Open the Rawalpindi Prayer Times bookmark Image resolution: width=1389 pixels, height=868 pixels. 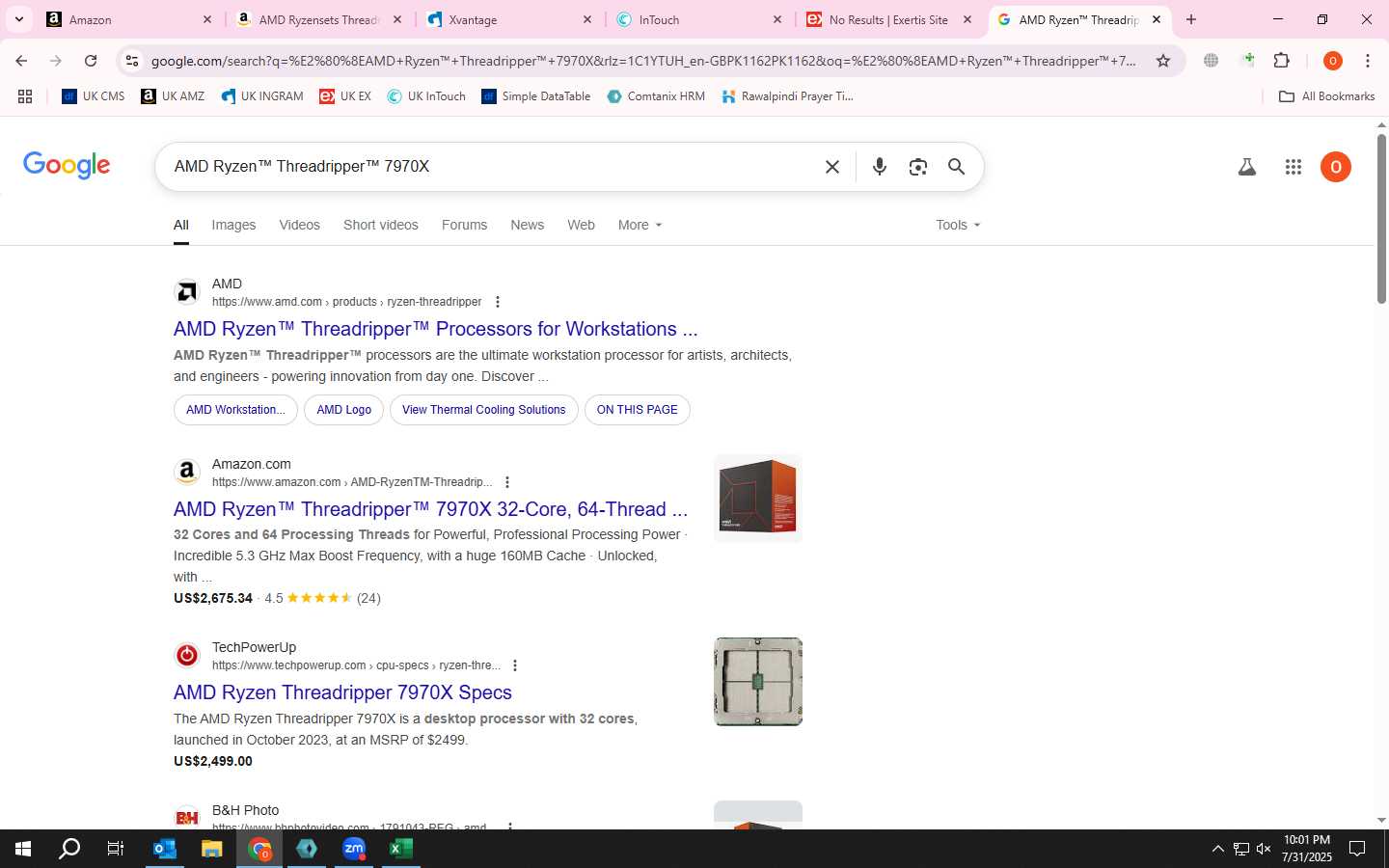click(x=788, y=96)
